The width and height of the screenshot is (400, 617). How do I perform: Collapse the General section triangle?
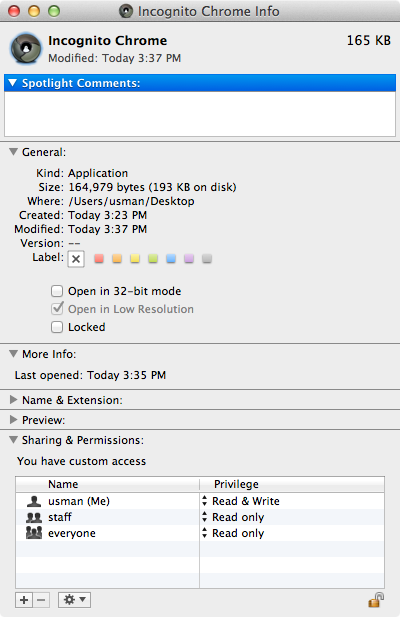point(13,152)
